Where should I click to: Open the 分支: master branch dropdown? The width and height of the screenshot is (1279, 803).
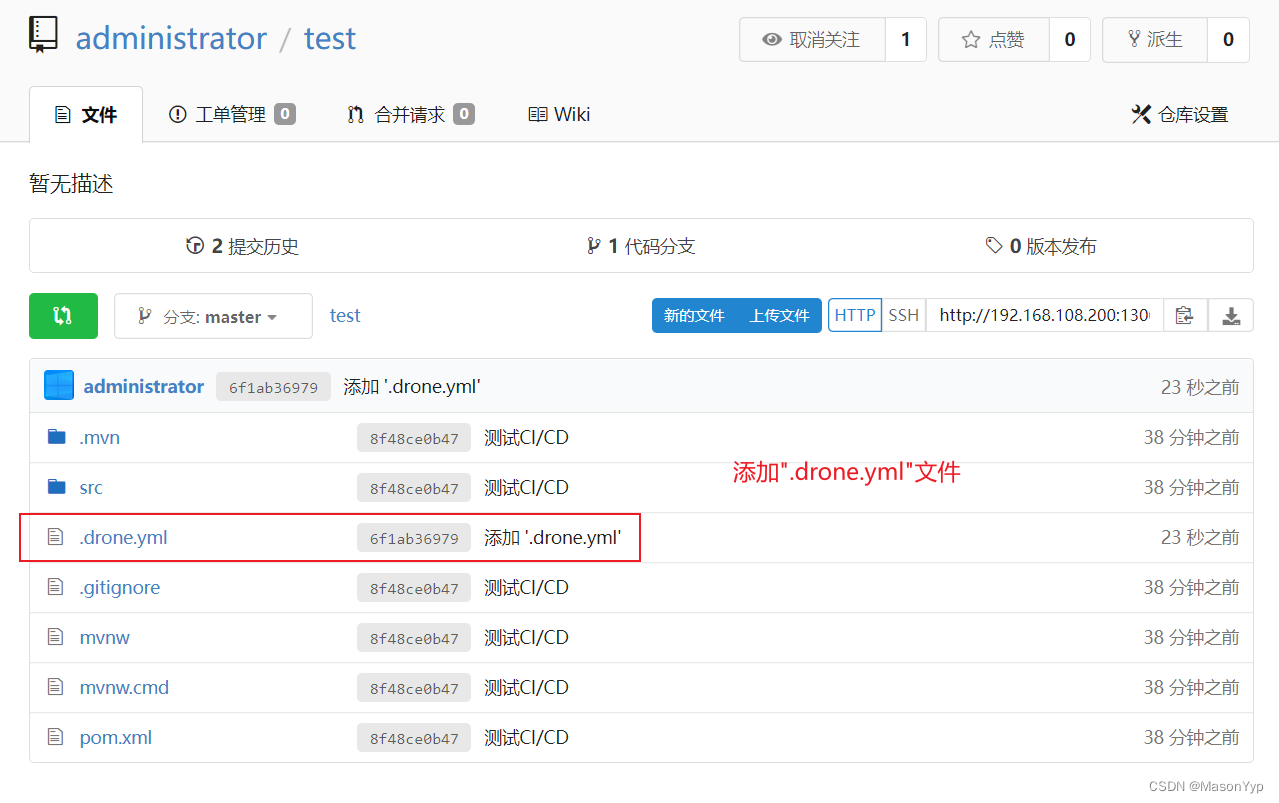click(x=213, y=315)
